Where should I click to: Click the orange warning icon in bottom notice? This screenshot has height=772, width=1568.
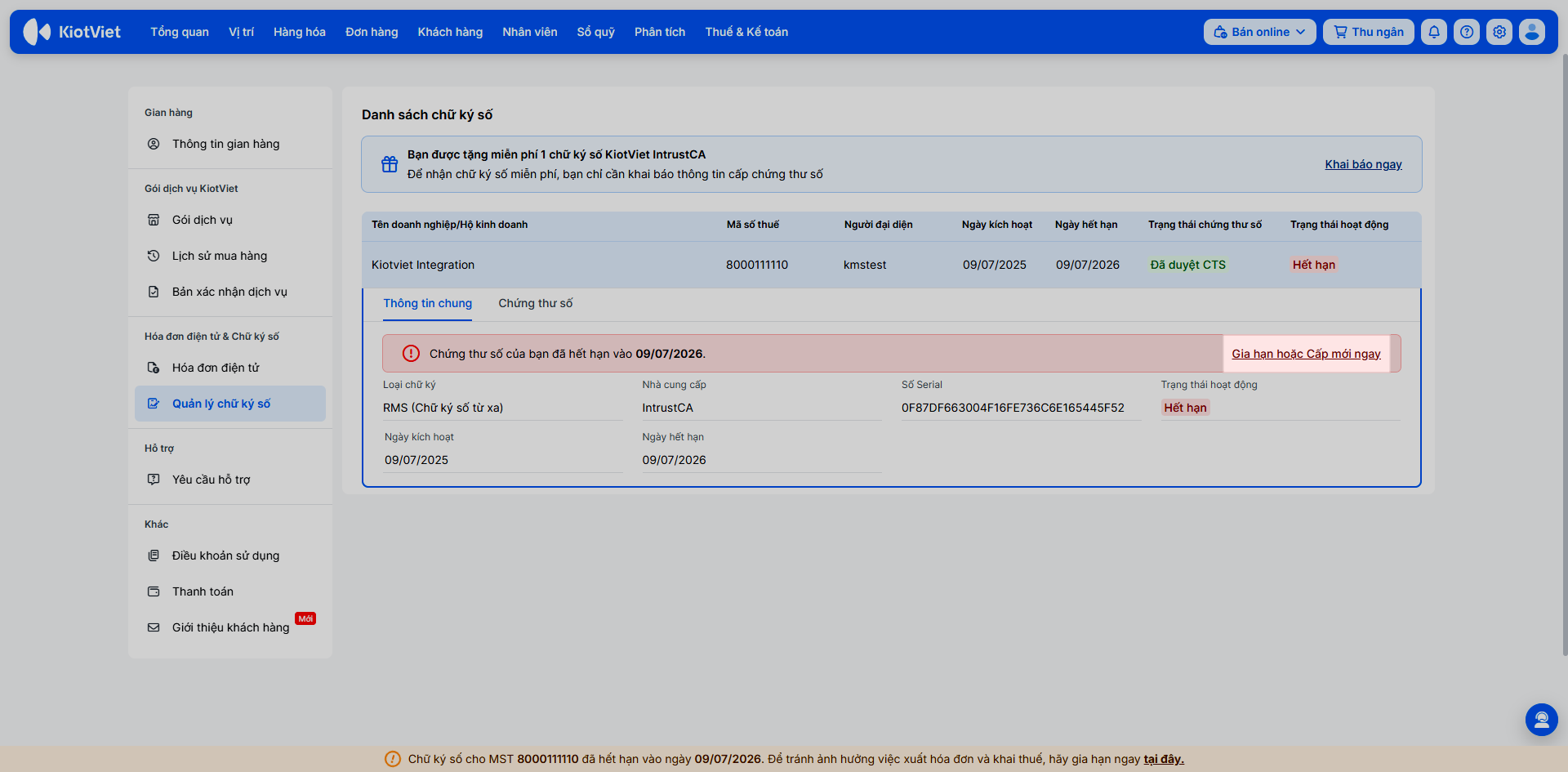pos(393,759)
